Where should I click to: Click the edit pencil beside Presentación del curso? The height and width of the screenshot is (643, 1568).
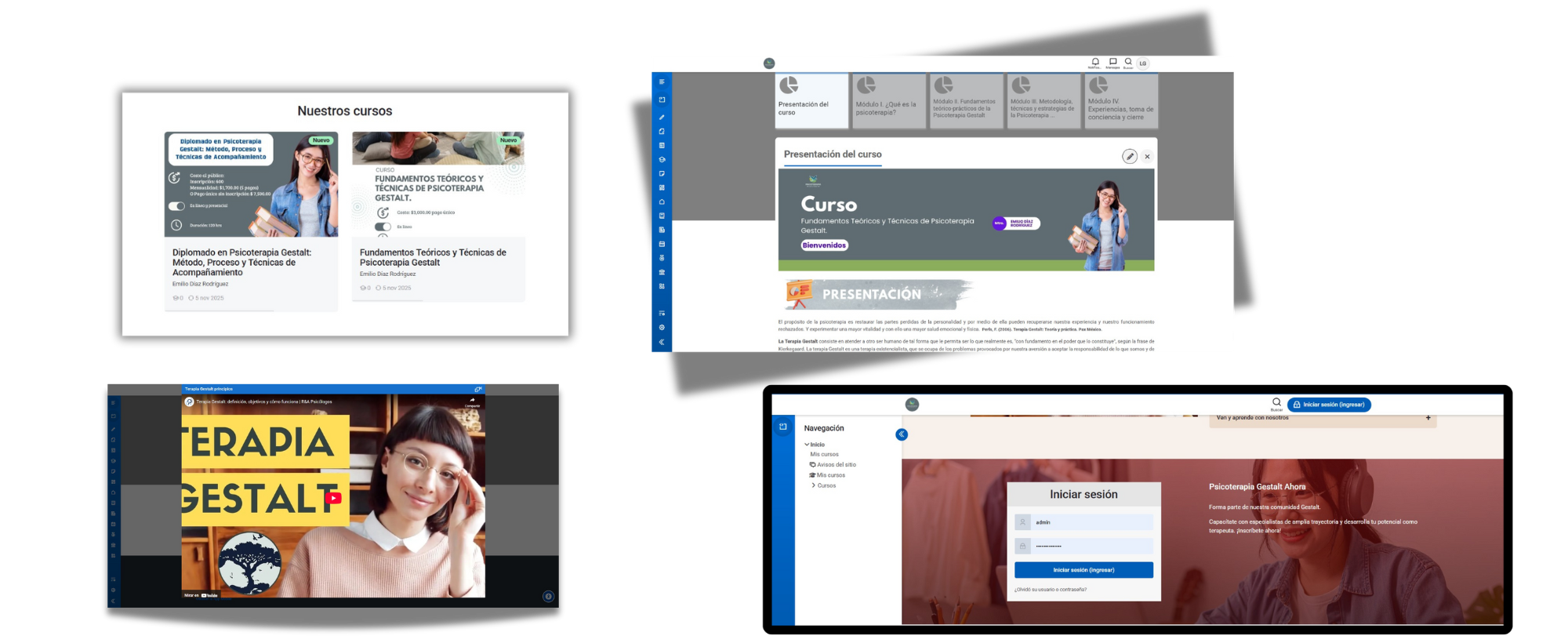(x=1129, y=157)
